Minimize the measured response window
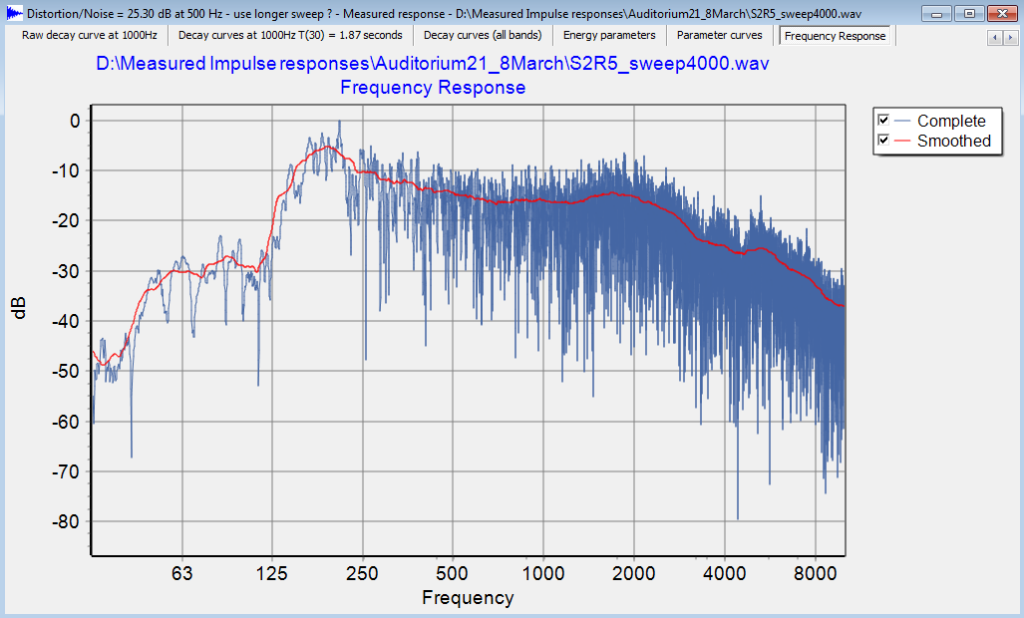 click(936, 13)
